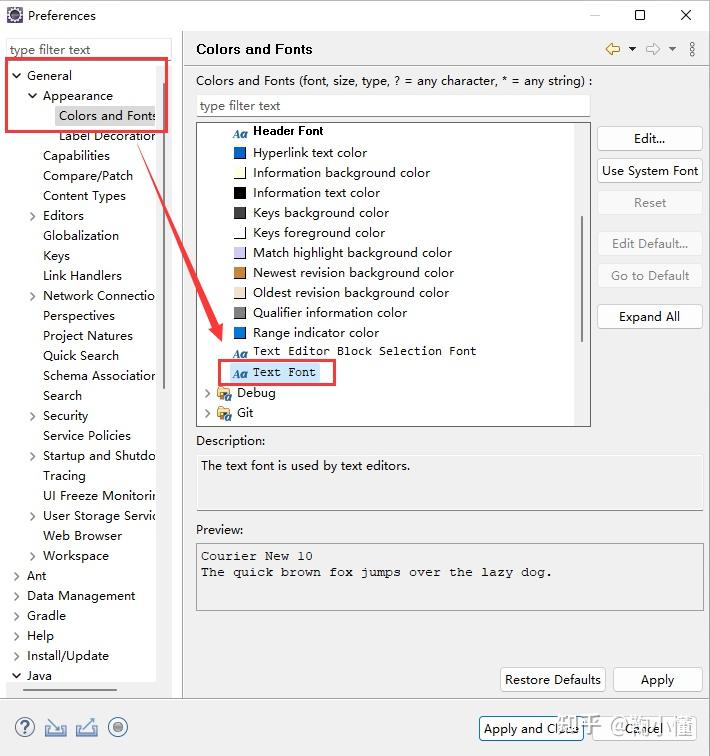
Task: Focus the Colors and Fonts filter field
Action: [x=393, y=106]
